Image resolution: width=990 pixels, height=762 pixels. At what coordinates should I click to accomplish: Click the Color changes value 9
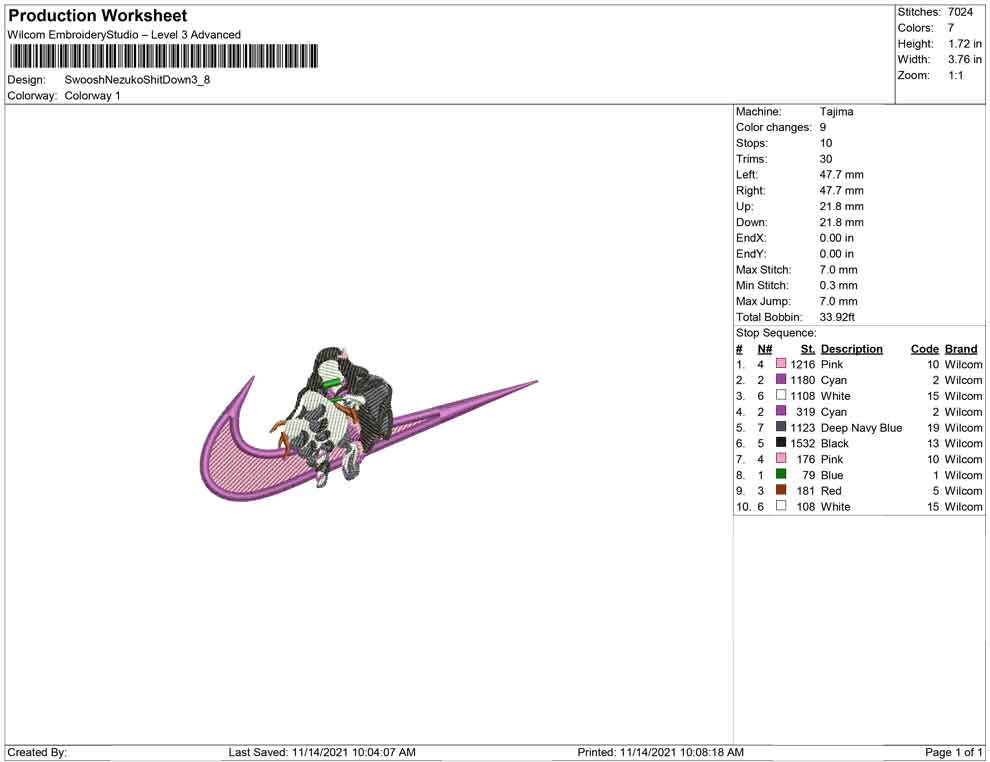click(x=823, y=128)
